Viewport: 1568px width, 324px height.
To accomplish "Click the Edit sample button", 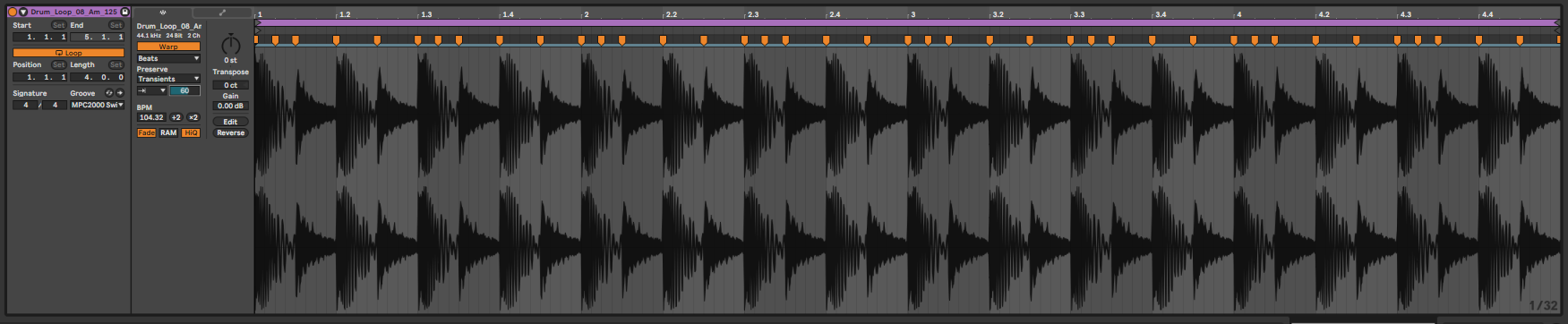I will pyautogui.click(x=230, y=122).
